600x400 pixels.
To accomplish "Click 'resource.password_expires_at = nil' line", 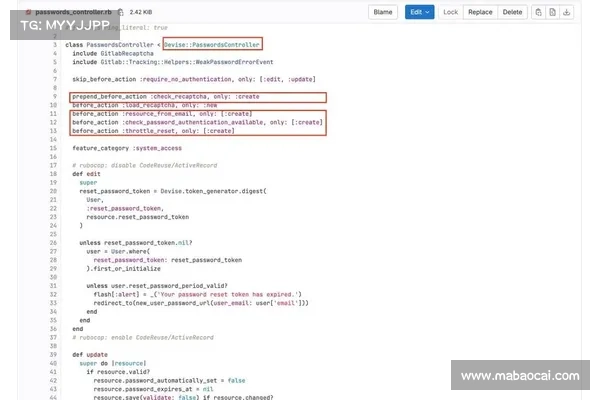I will coord(153,389).
